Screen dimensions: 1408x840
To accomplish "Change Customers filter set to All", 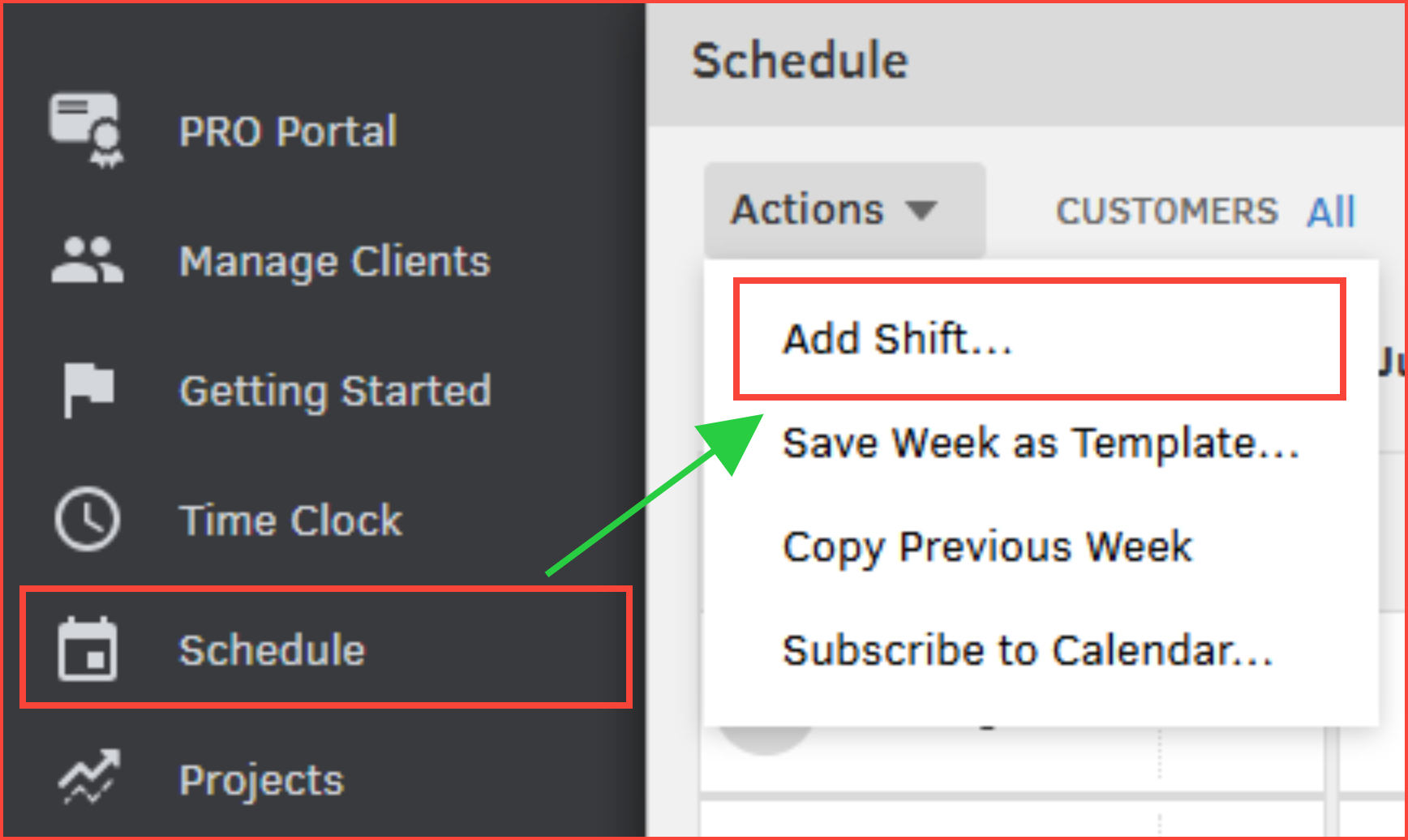I will click(1330, 212).
